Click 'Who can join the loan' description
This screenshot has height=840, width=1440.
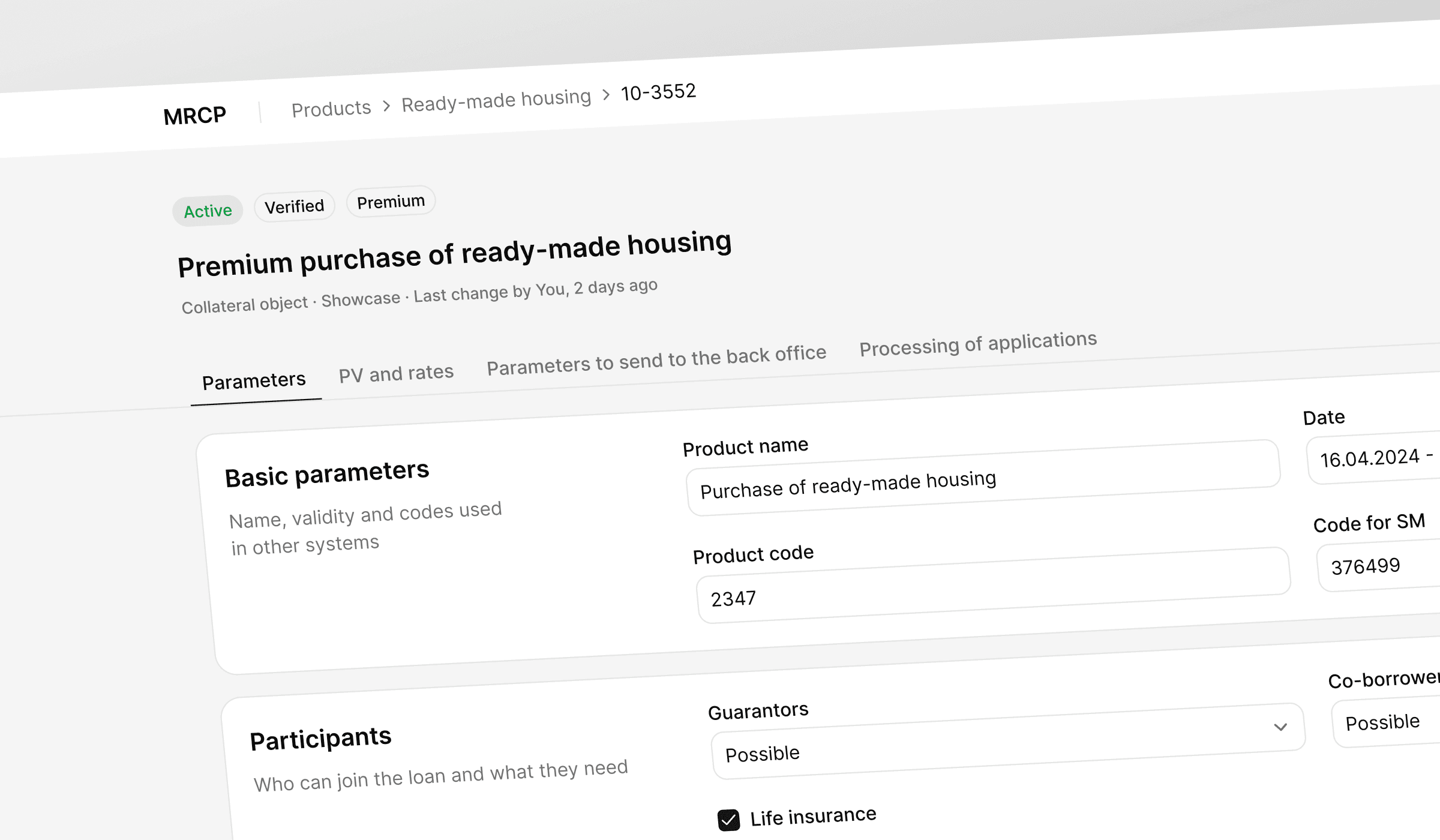point(441,776)
